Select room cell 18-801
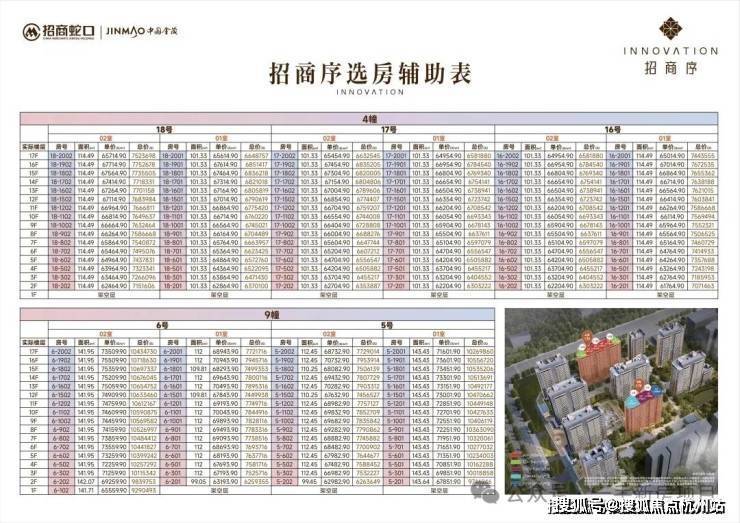The height and width of the screenshot is (523, 740). click(173, 243)
